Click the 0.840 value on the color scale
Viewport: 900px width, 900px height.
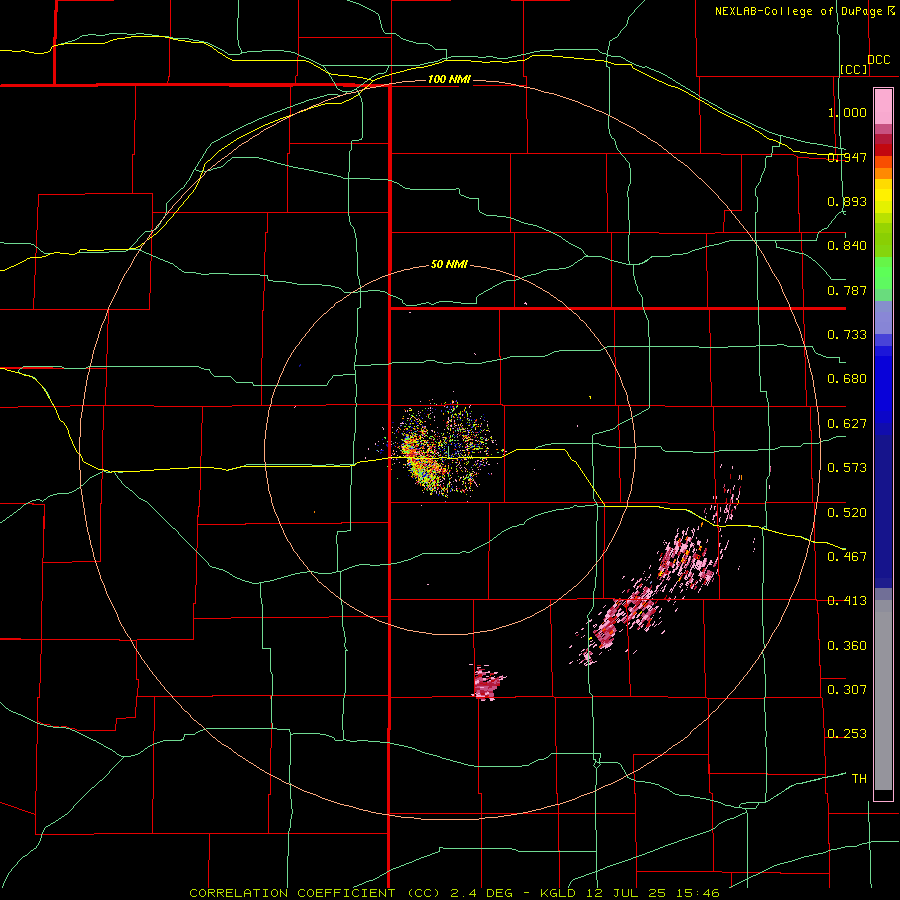point(847,246)
